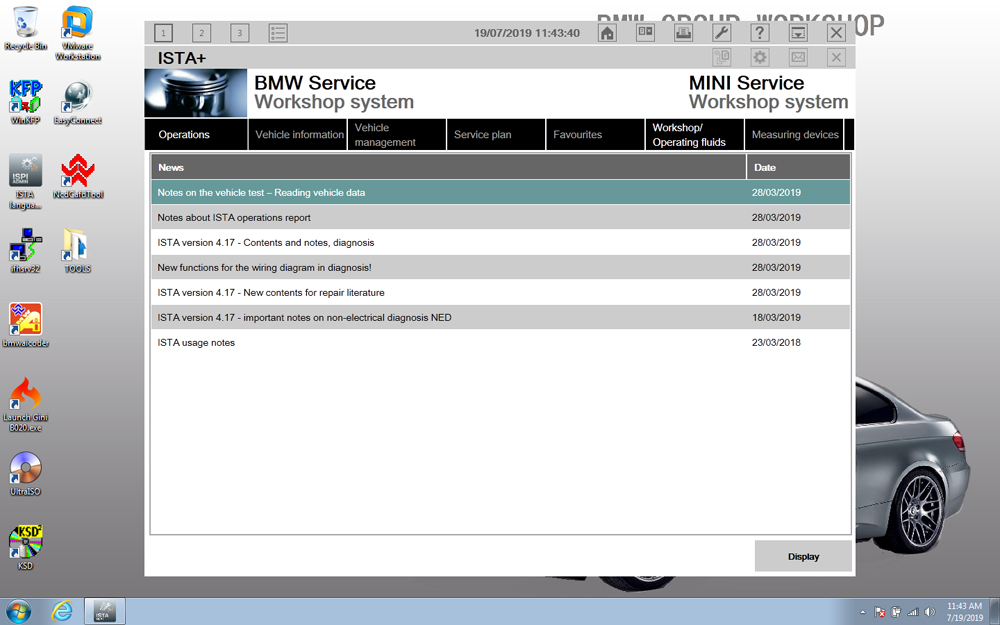Click the power plug tray icon
Screen dimensions: 1000x625
896,612
